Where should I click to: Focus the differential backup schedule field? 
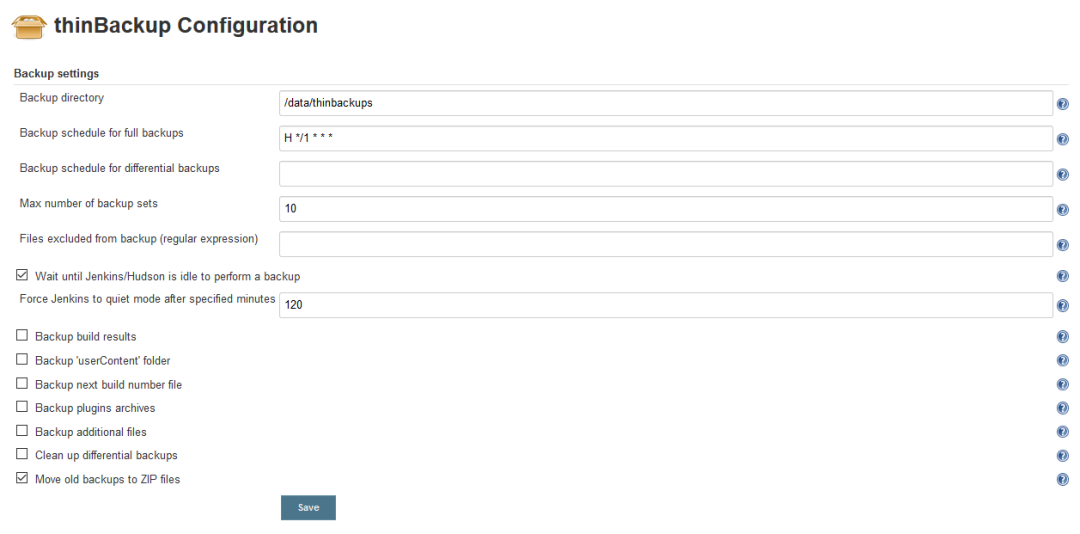tap(665, 174)
